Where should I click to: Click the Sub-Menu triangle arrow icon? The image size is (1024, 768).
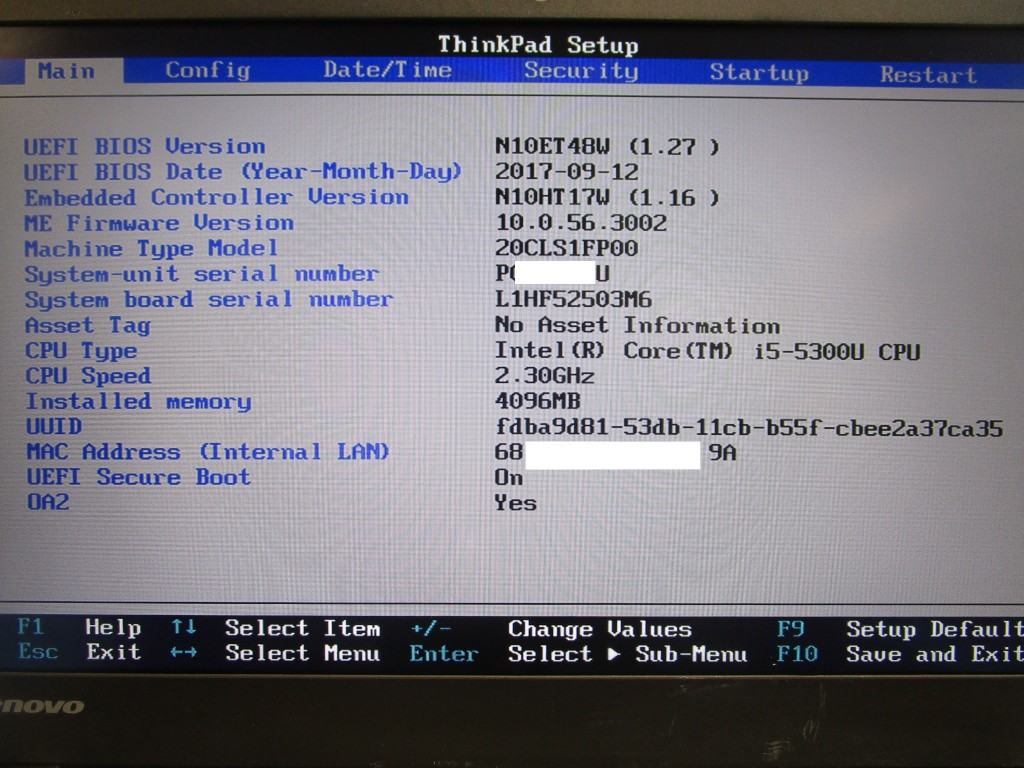click(x=613, y=654)
